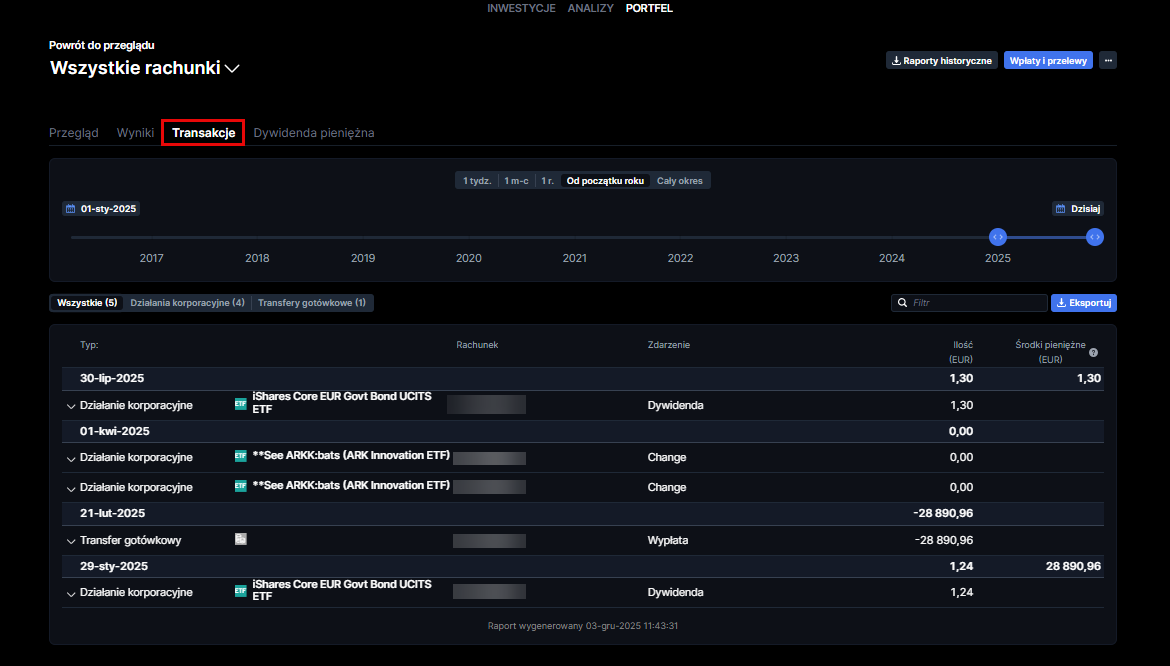Click the Filtr search field
This screenshot has height=666, width=1170.
point(975,302)
